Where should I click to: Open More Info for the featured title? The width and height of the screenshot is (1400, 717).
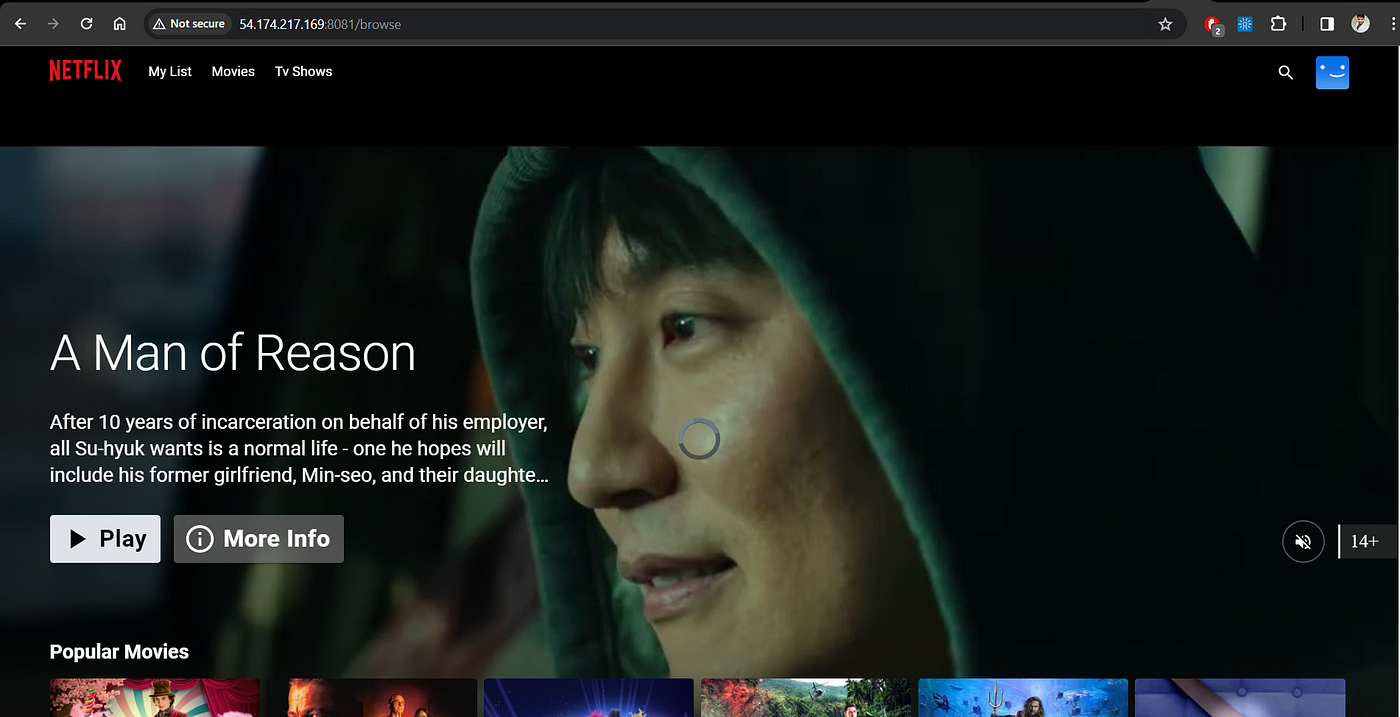tap(259, 539)
